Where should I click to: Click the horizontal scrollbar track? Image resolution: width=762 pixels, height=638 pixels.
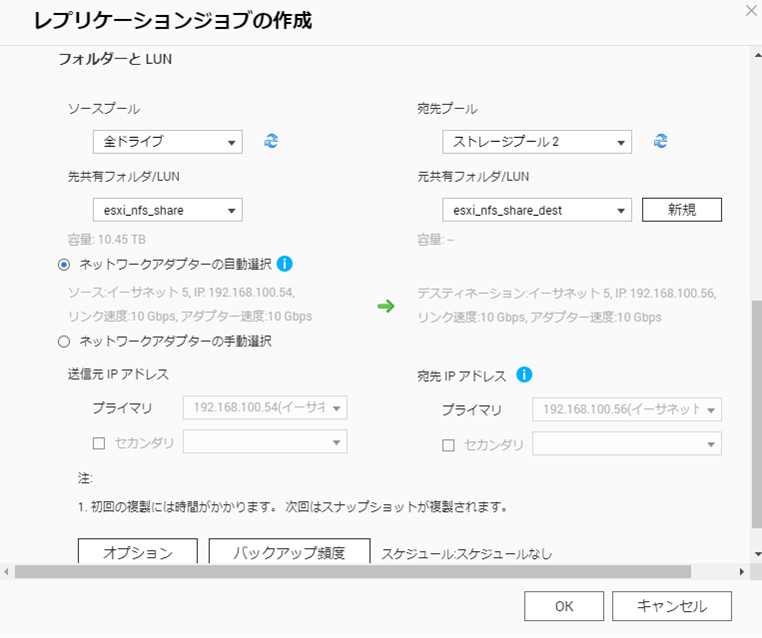[715, 572]
